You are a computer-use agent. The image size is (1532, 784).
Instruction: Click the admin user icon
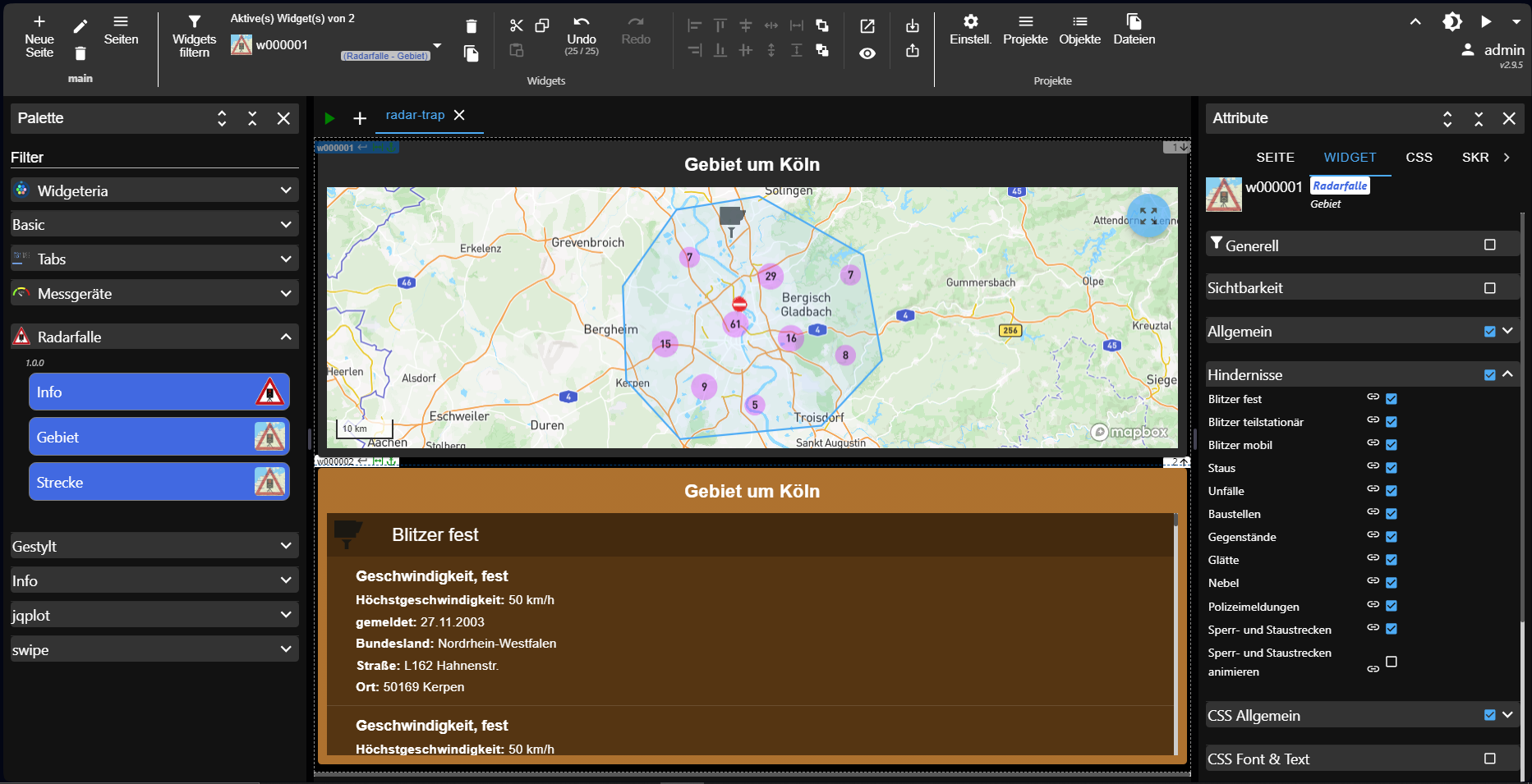coord(1468,50)
